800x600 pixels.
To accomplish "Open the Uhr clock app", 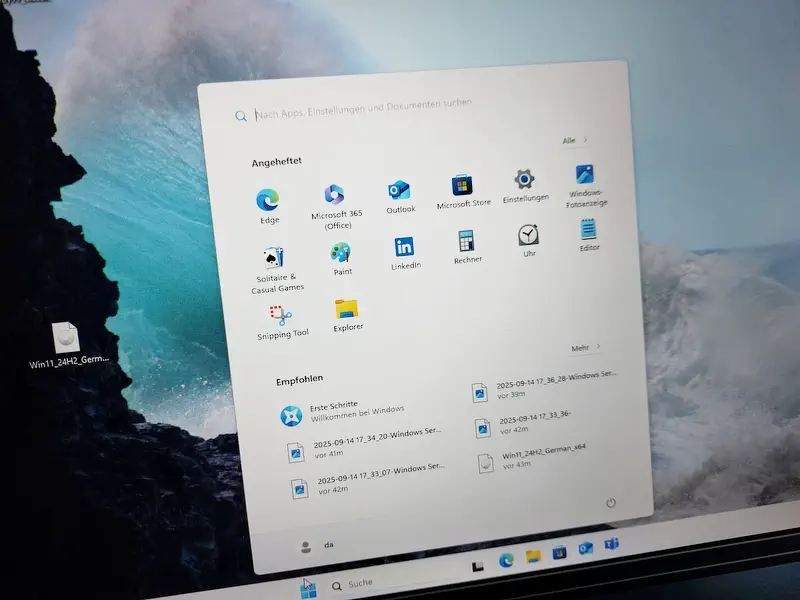I will coord(529,240).
